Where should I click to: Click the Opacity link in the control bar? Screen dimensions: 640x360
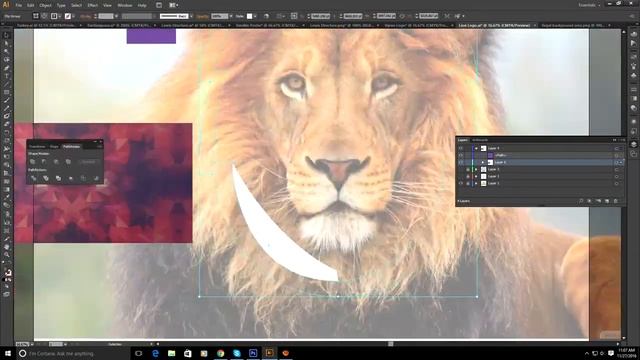pos(202,16)
